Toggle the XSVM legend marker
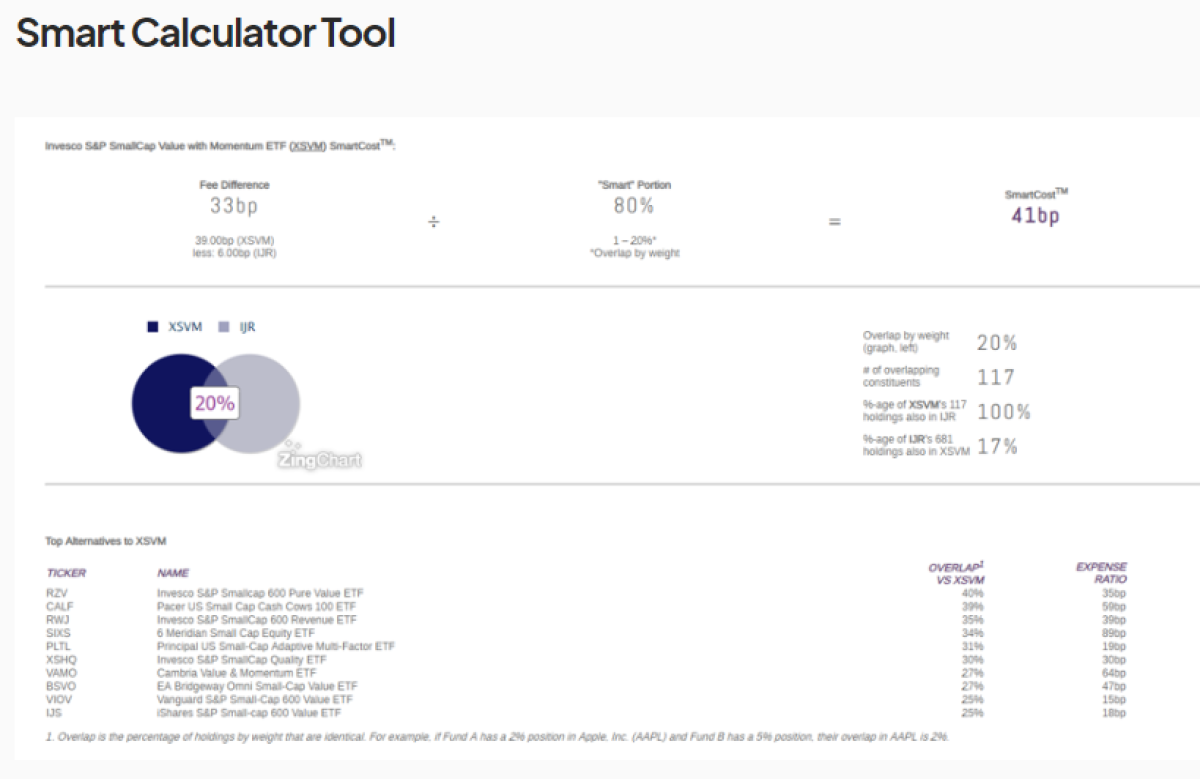The width and height of the screenshot is (1200, 779). (153, 327)
